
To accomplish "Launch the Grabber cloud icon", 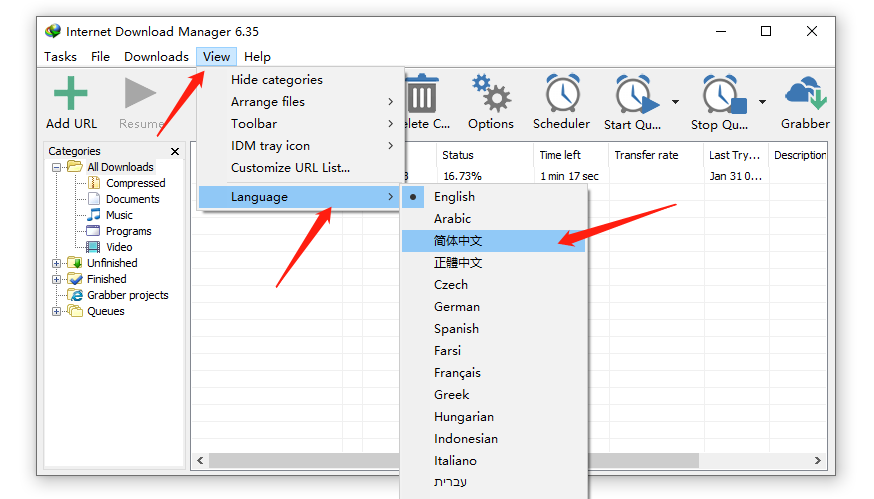I will [806, 93].
